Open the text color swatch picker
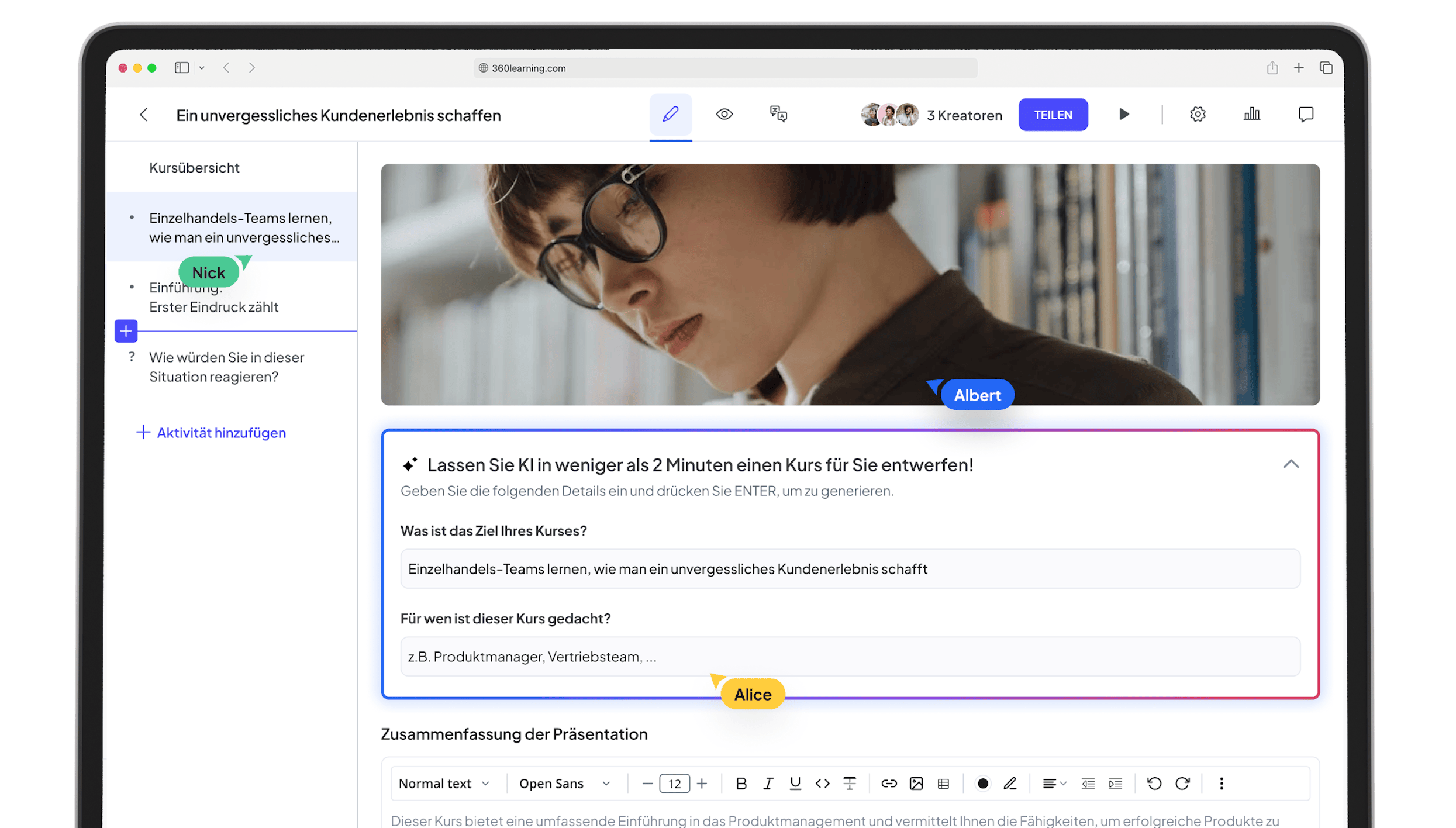1456x828 pixels. (982, 783)
